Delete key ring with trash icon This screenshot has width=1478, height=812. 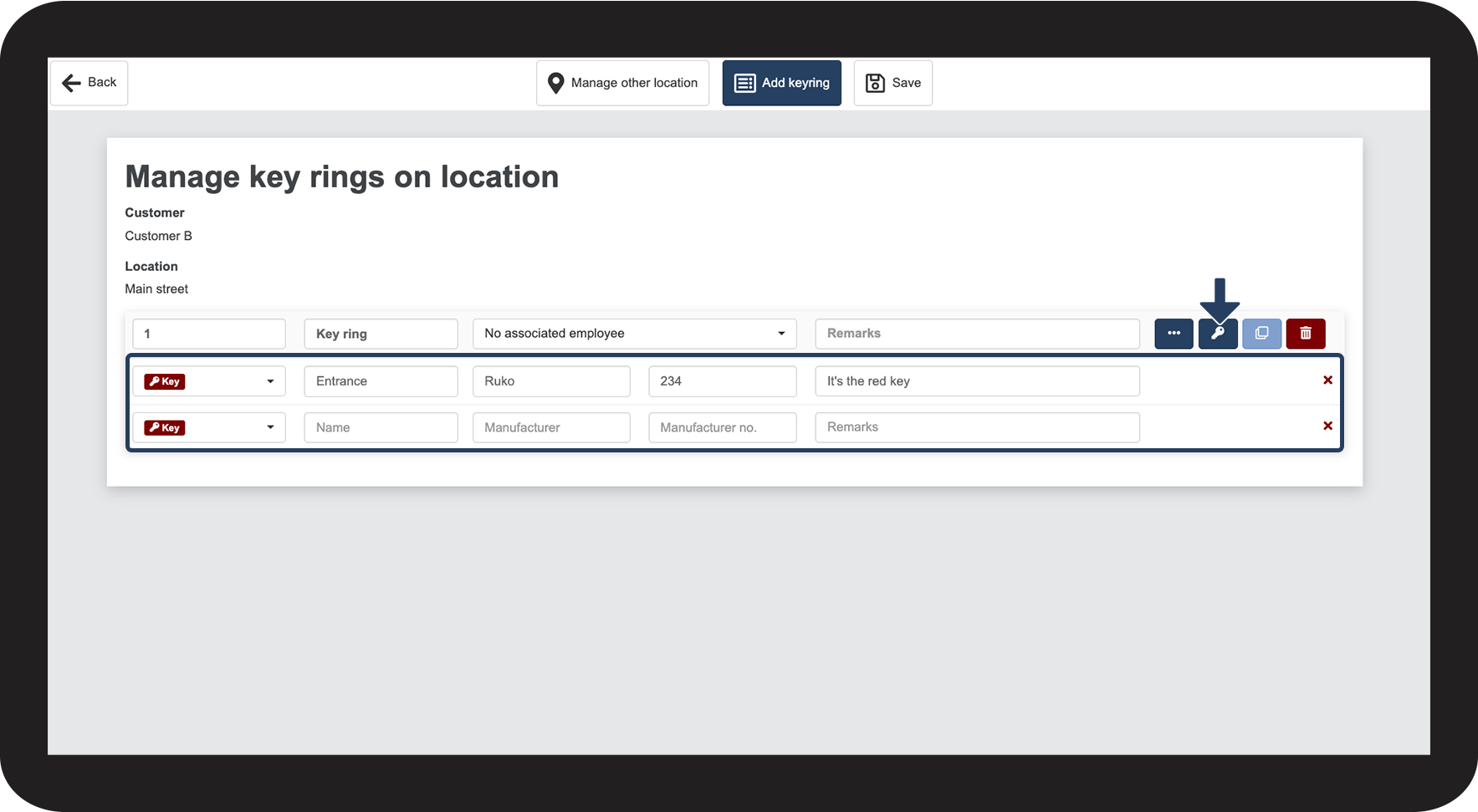(x=1305, y=334)
